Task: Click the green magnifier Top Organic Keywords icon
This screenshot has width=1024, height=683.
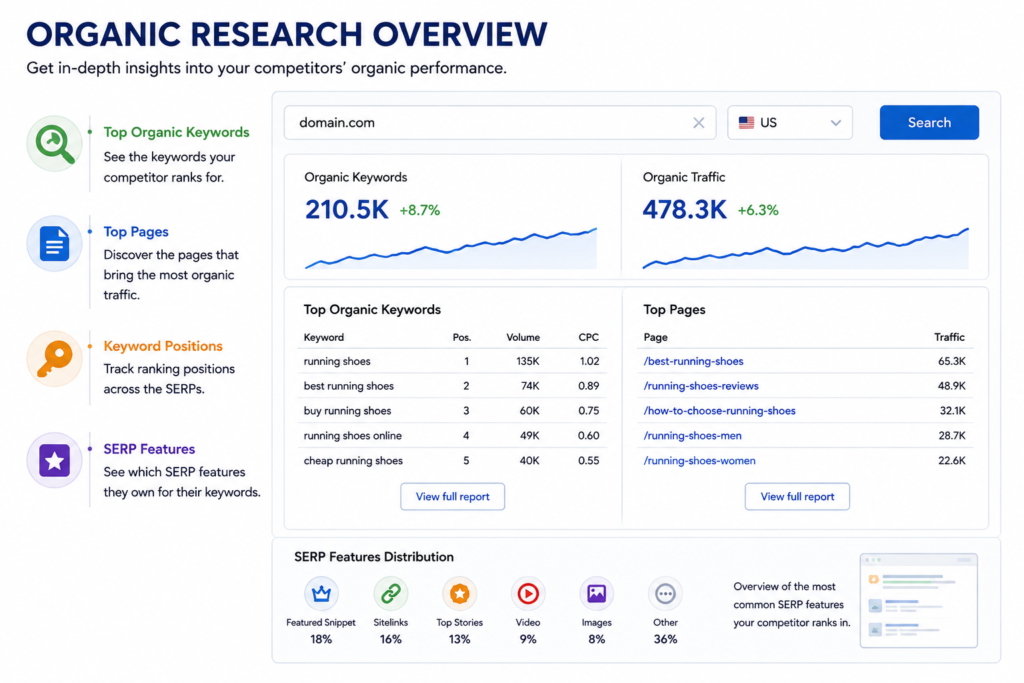Action: (54, 143)
